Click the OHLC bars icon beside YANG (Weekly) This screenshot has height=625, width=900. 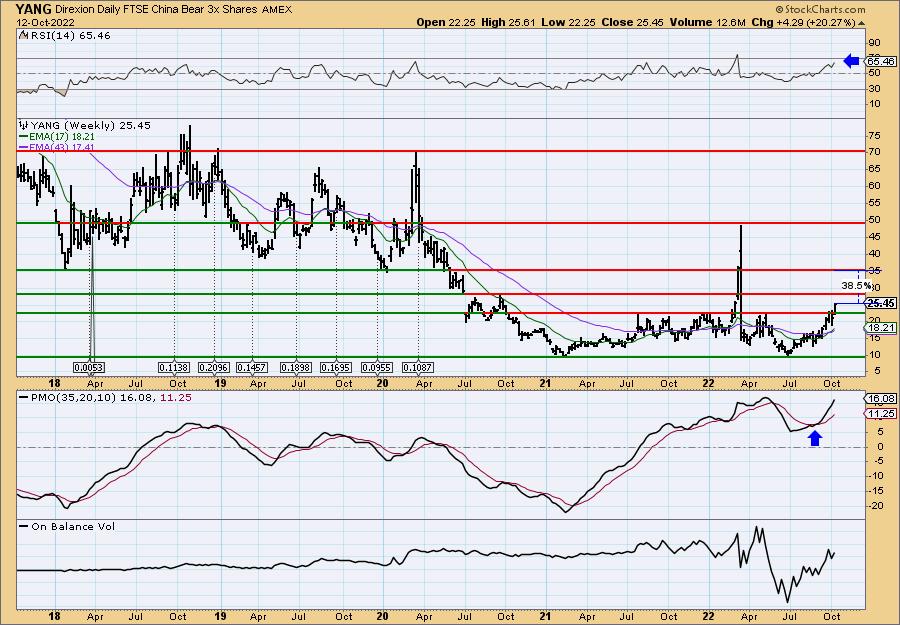23,125
